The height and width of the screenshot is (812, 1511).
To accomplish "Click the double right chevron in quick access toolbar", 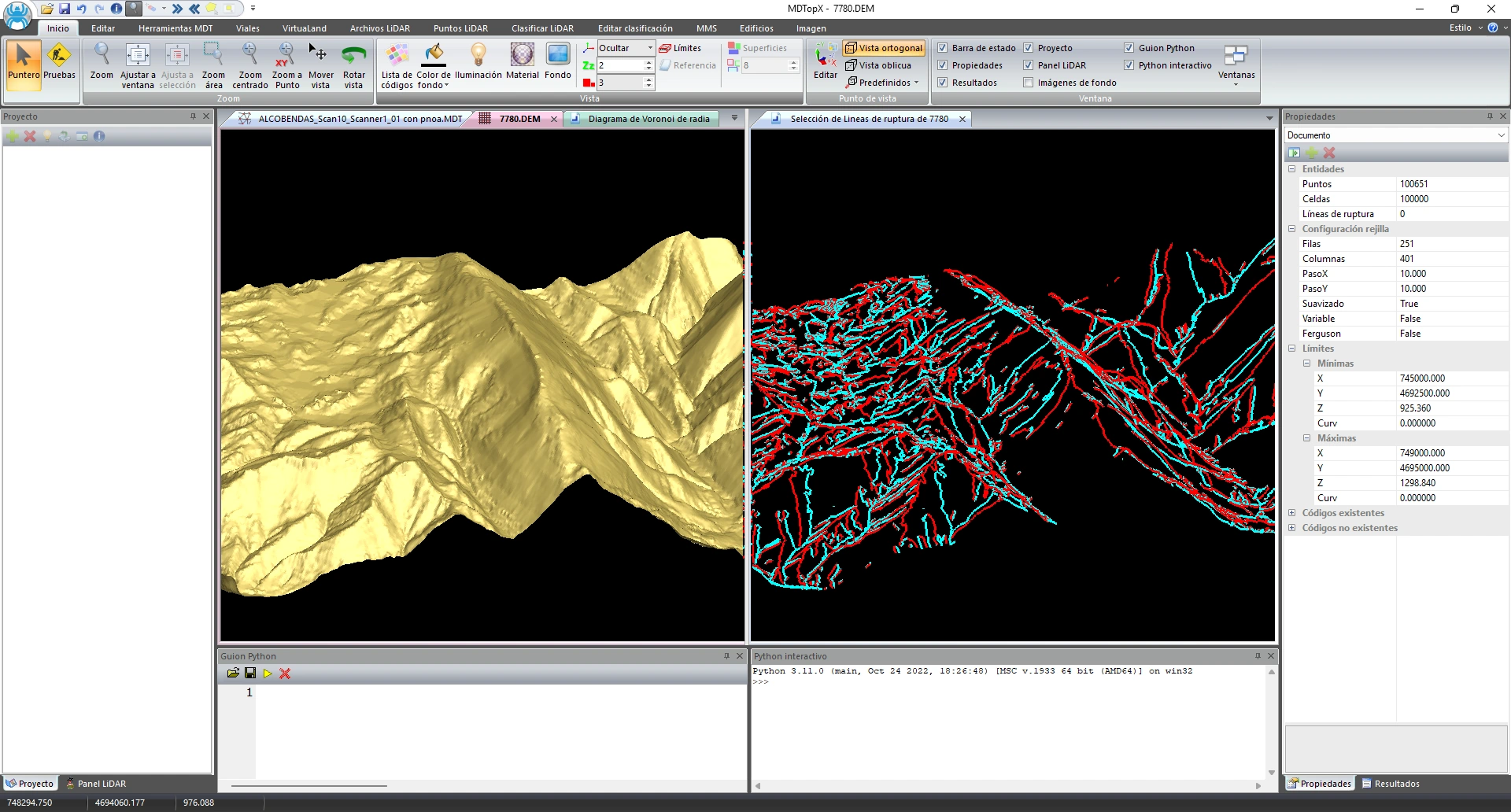I will tap(177, 9).
